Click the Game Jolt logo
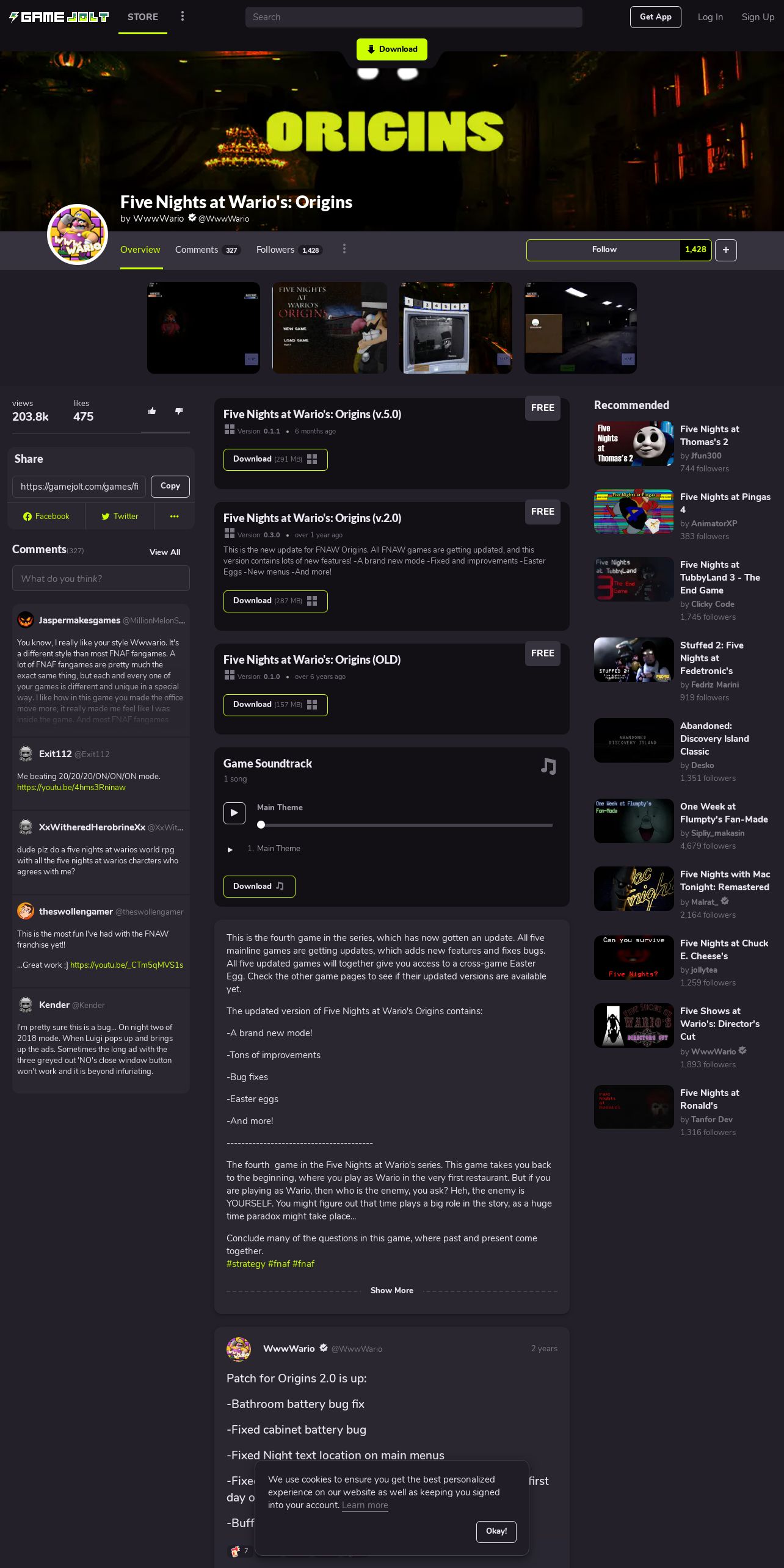Screen dimensions: 784x1568 coord(59,17)
